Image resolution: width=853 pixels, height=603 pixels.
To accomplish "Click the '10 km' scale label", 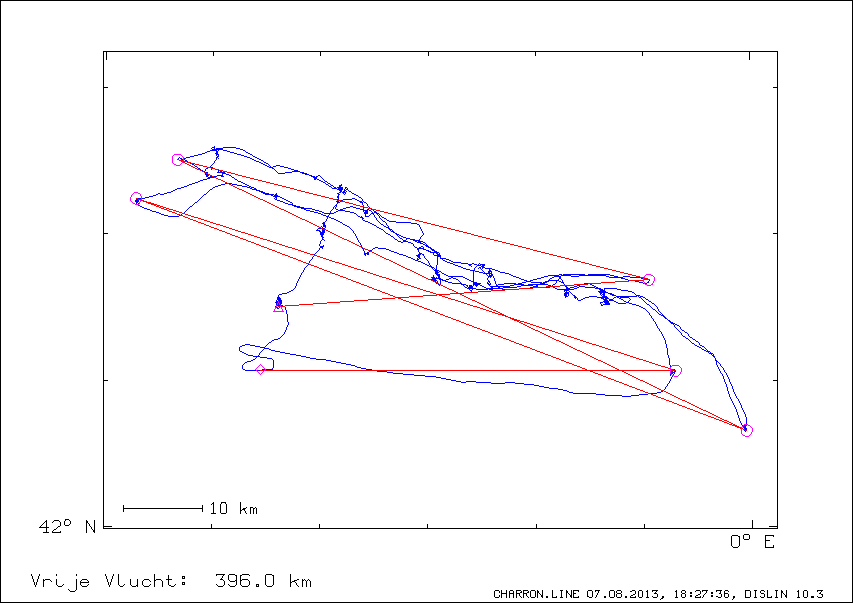I will [233, 509].
